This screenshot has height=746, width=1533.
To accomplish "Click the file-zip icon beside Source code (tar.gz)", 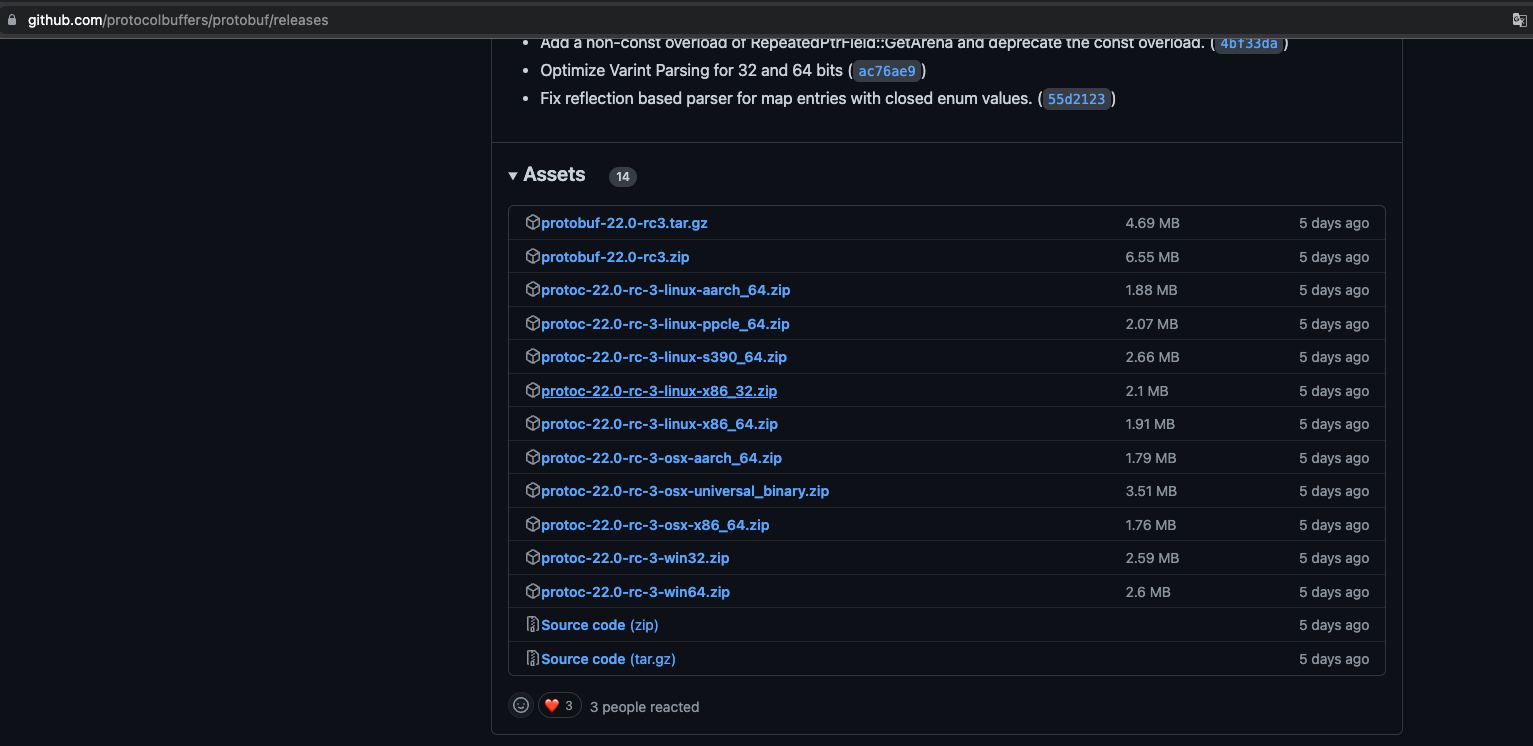I will [x=532, y=659].
